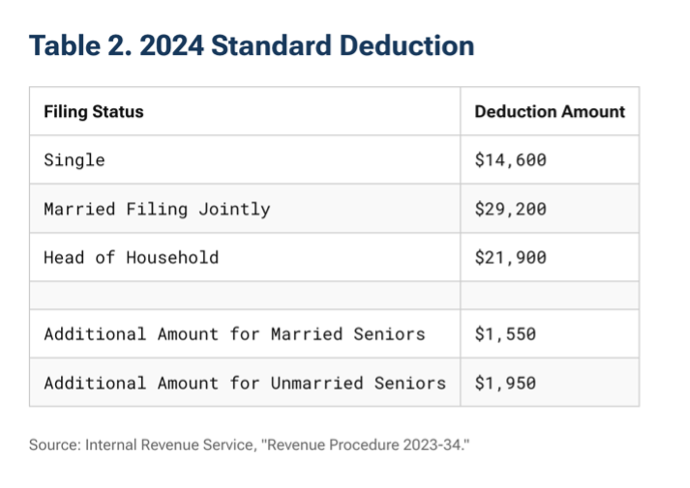Click the Head of Household cell
This screenshot has width=690, height=488.
click(x=131, y=257)
